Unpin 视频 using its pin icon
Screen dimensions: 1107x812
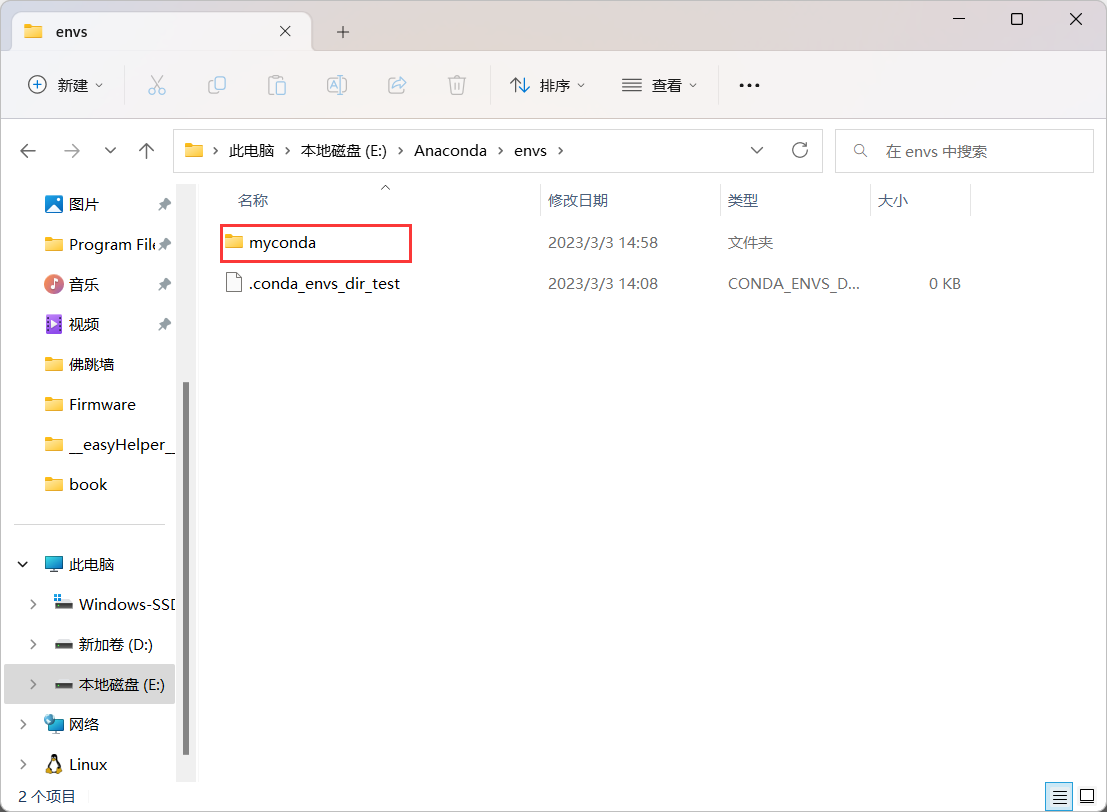pyautogui.click(x=164, y=324)
